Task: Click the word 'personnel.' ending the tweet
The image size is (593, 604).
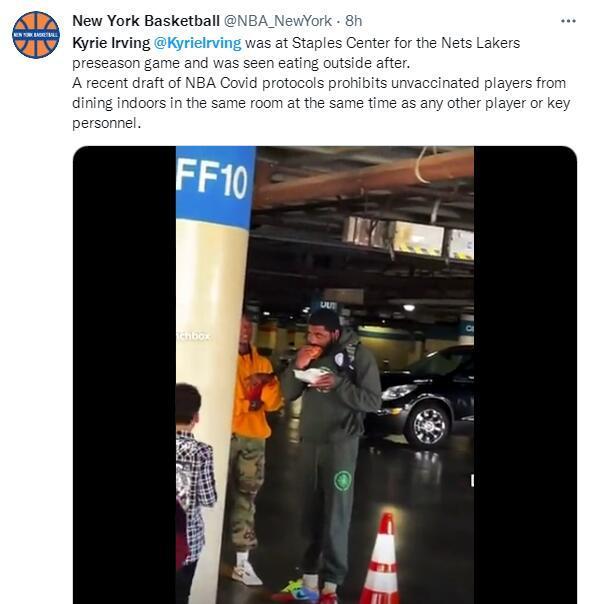Action: coord(106,123)
